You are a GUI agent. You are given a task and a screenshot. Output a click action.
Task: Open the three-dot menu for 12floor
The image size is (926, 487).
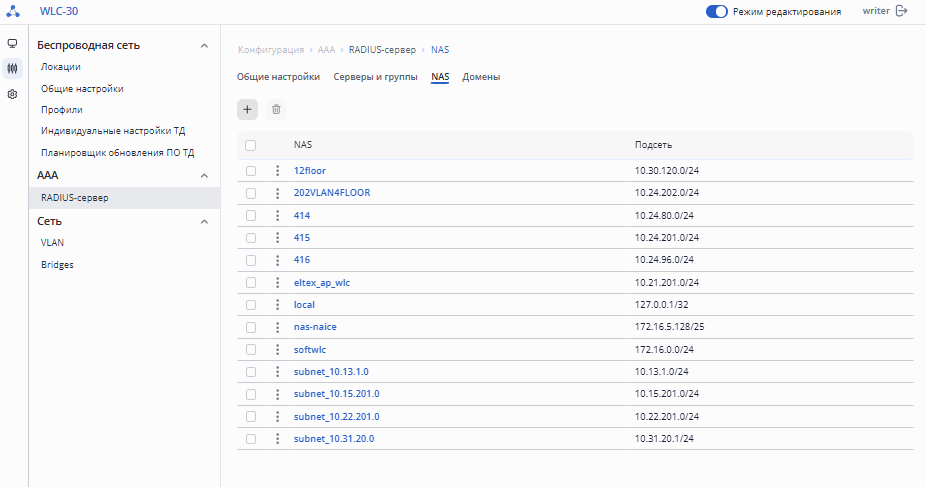[x=278, y=171]
